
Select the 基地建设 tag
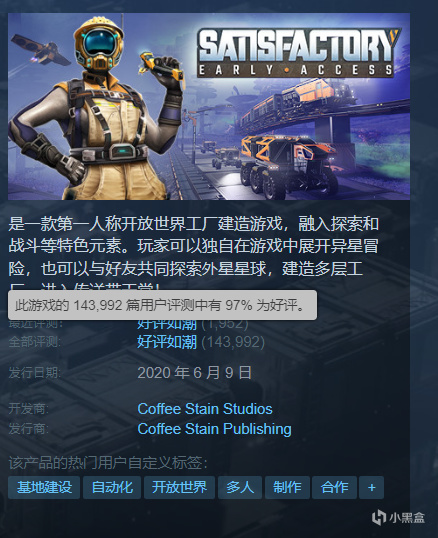pyautogui.click(x=44, y=487)
